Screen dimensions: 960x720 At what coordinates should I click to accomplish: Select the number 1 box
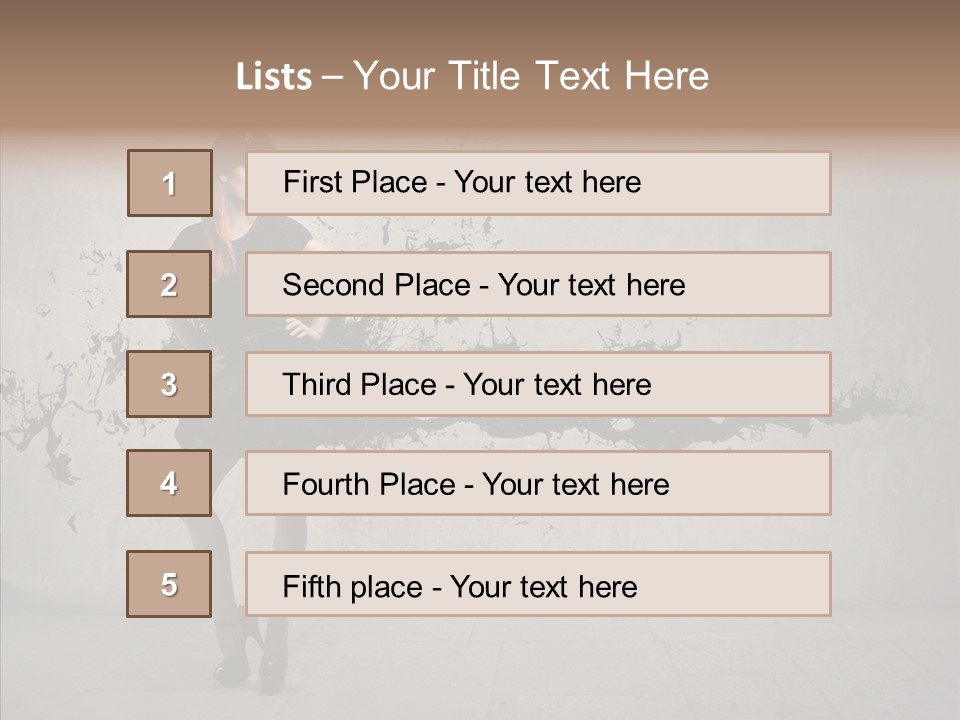170,183
